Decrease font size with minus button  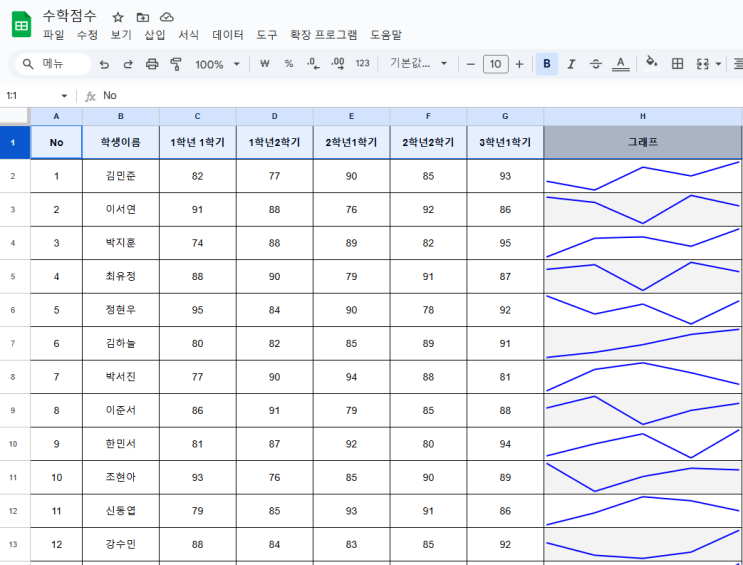click(x=471, y=64)
